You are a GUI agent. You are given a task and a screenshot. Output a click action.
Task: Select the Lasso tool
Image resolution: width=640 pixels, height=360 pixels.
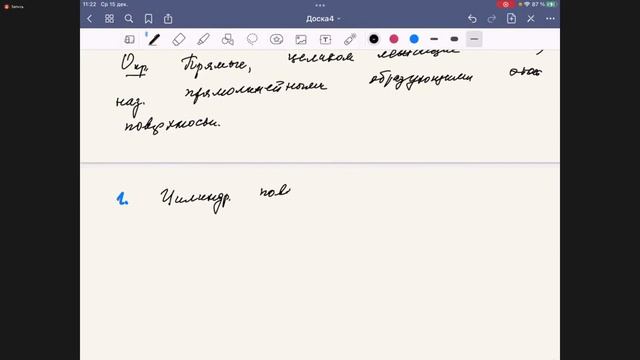coord(252,39)
